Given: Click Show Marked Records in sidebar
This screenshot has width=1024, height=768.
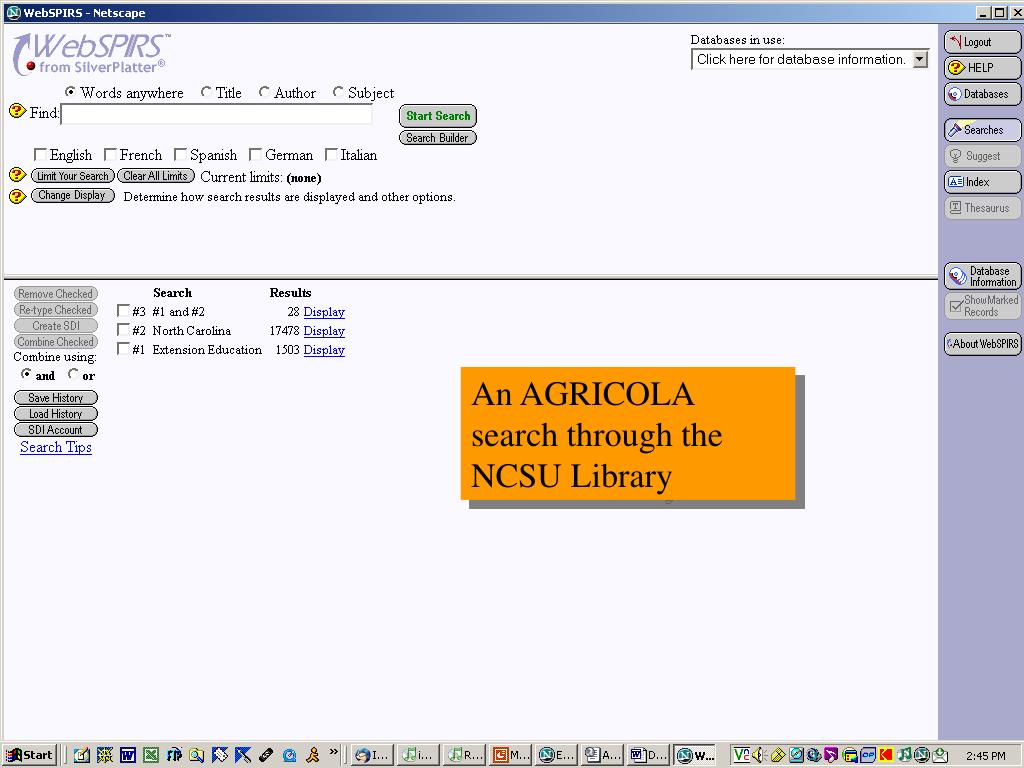Looking at the screenshot, I should [x=982, y=306].
